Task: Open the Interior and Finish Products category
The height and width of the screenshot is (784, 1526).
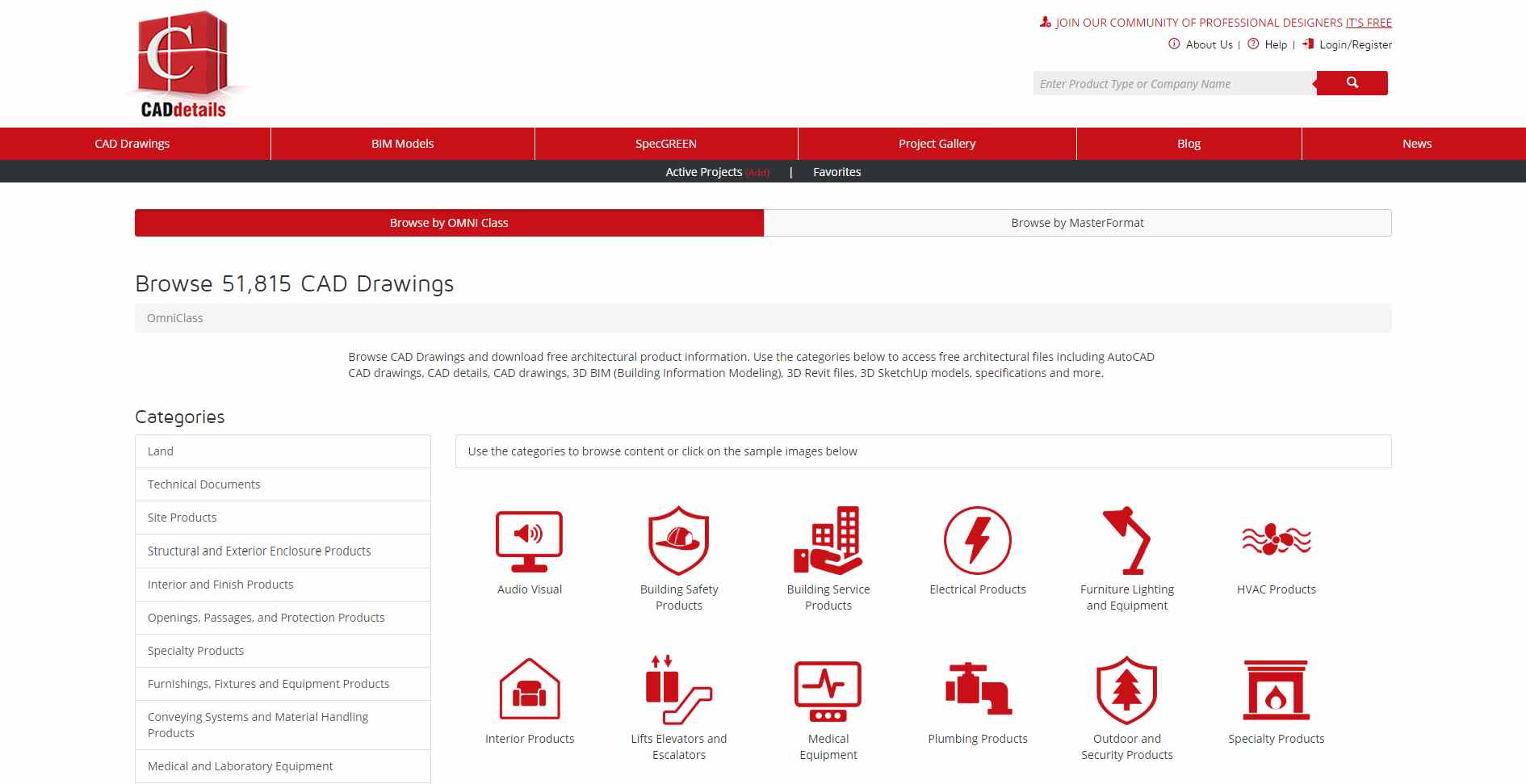Action: tap(220, 584)
